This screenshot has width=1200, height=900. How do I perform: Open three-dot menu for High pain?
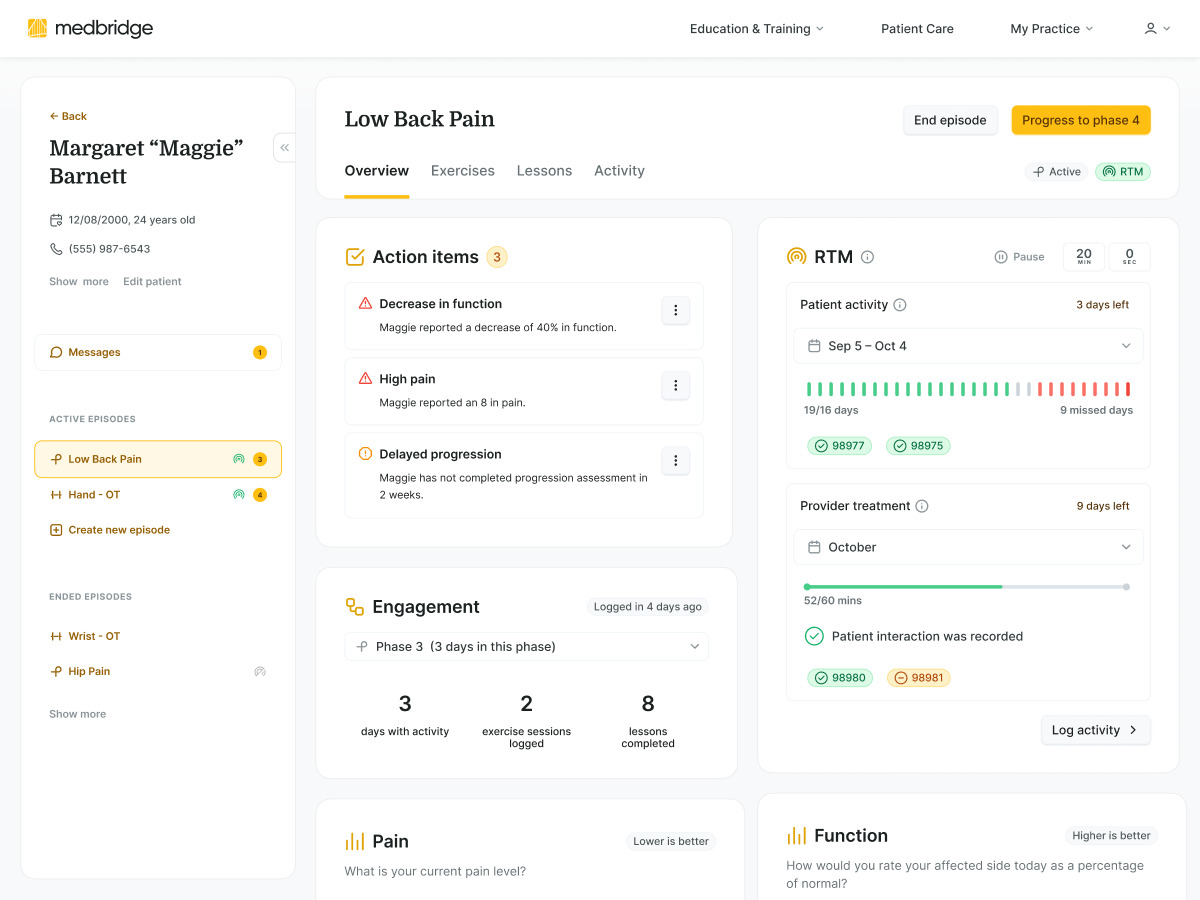(x=676, y=385)
